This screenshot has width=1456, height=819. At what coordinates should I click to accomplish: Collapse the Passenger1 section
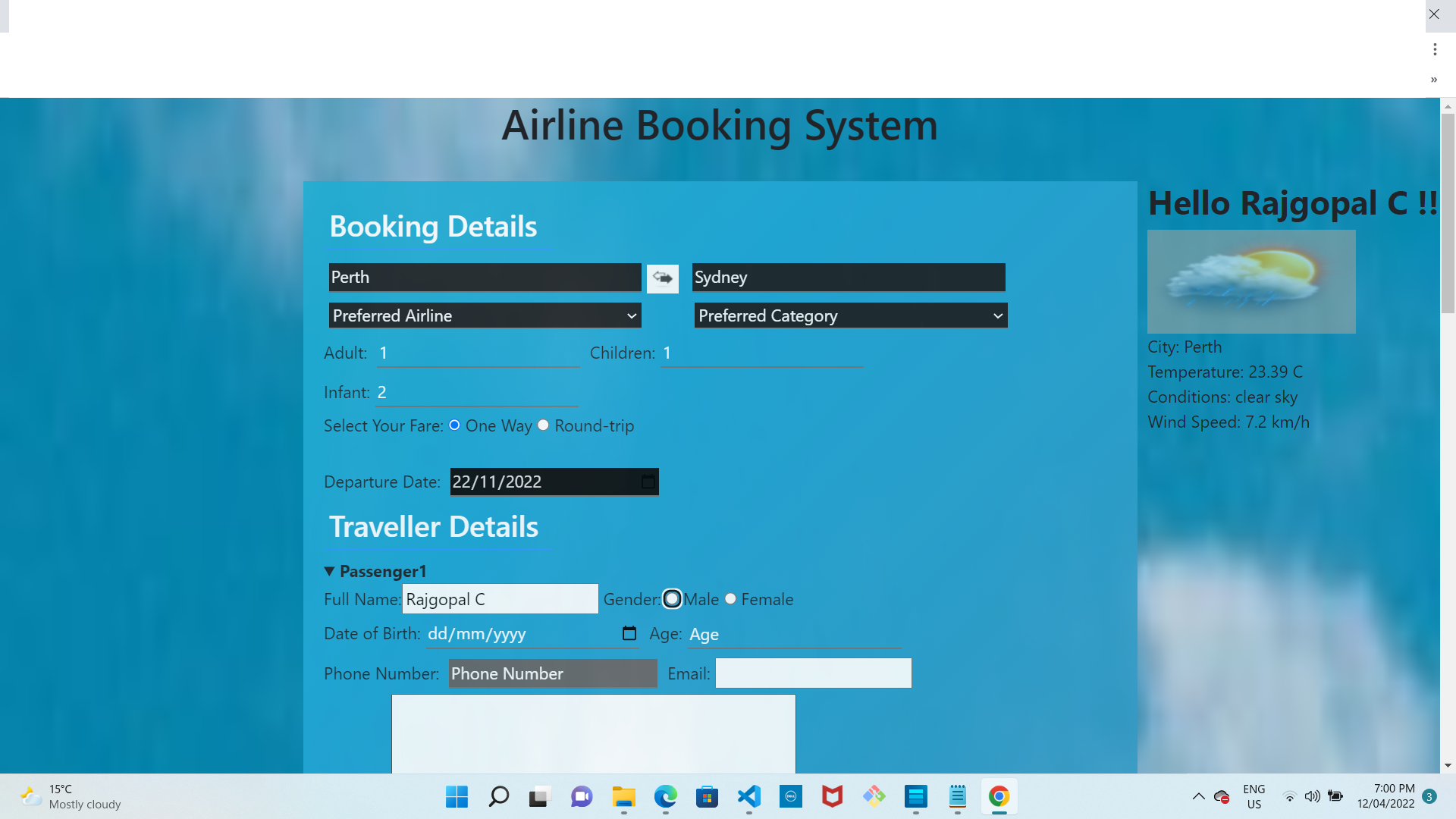(329, 571)
